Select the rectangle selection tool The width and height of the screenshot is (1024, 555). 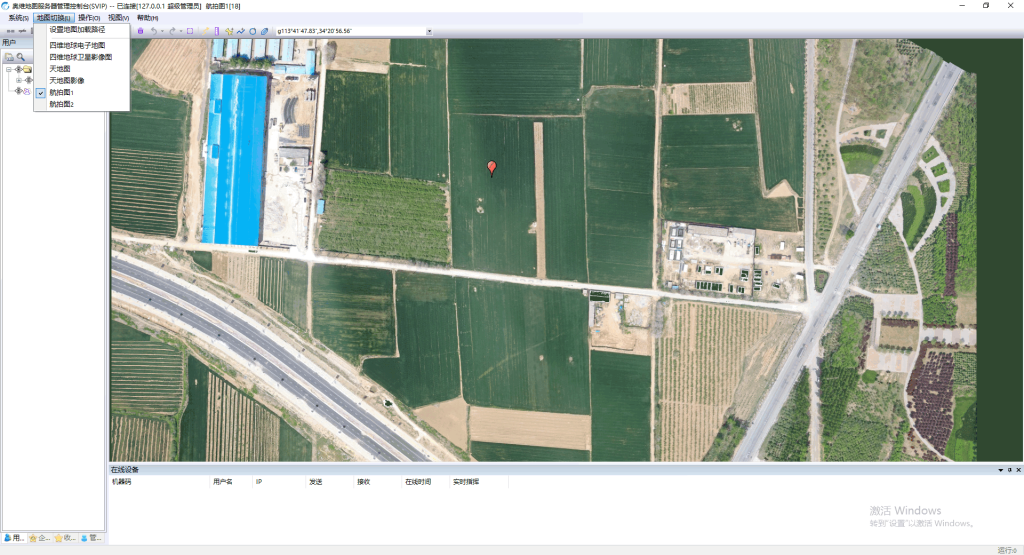coord(190,31)
